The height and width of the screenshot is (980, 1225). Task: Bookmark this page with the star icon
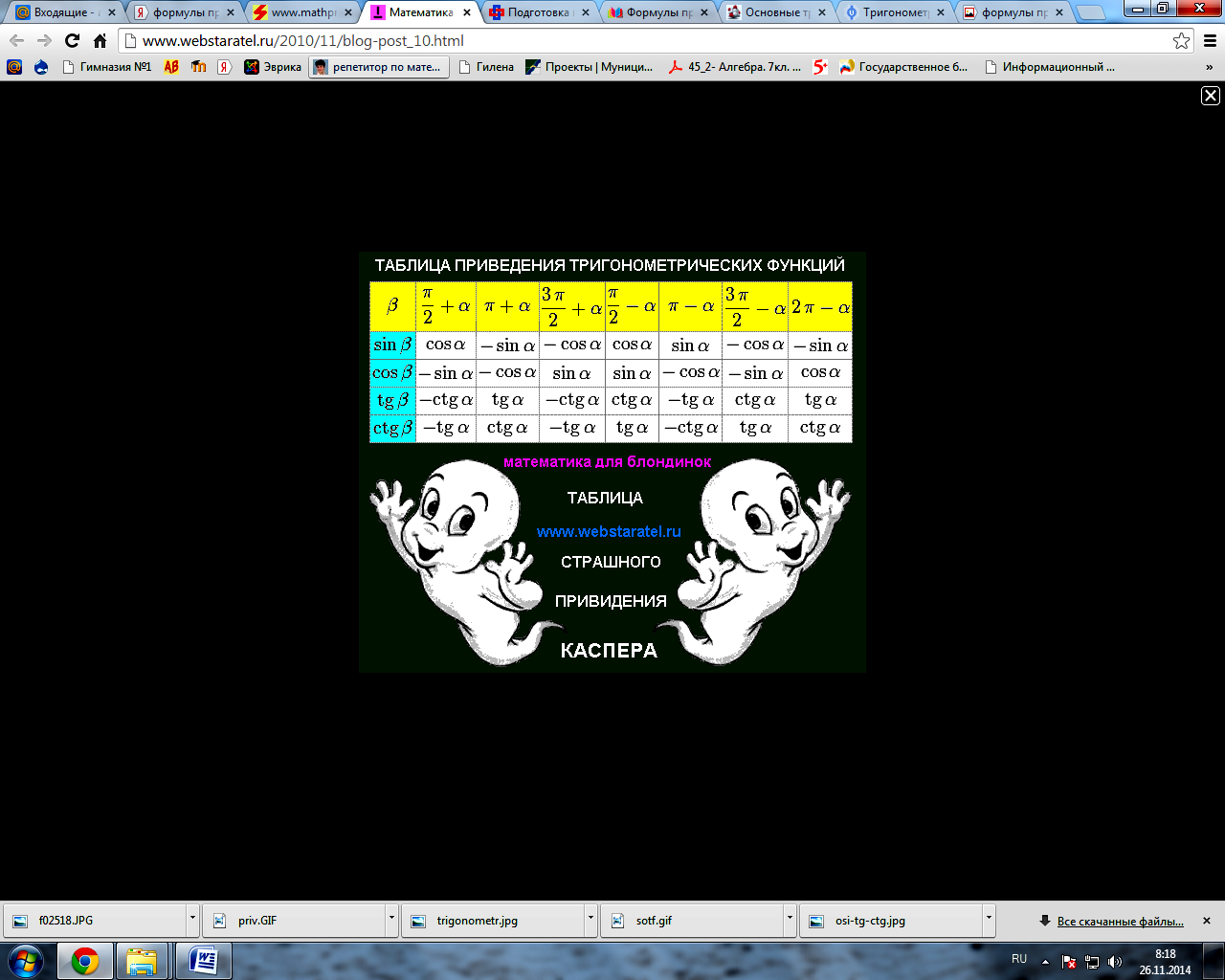(1182, 41)
